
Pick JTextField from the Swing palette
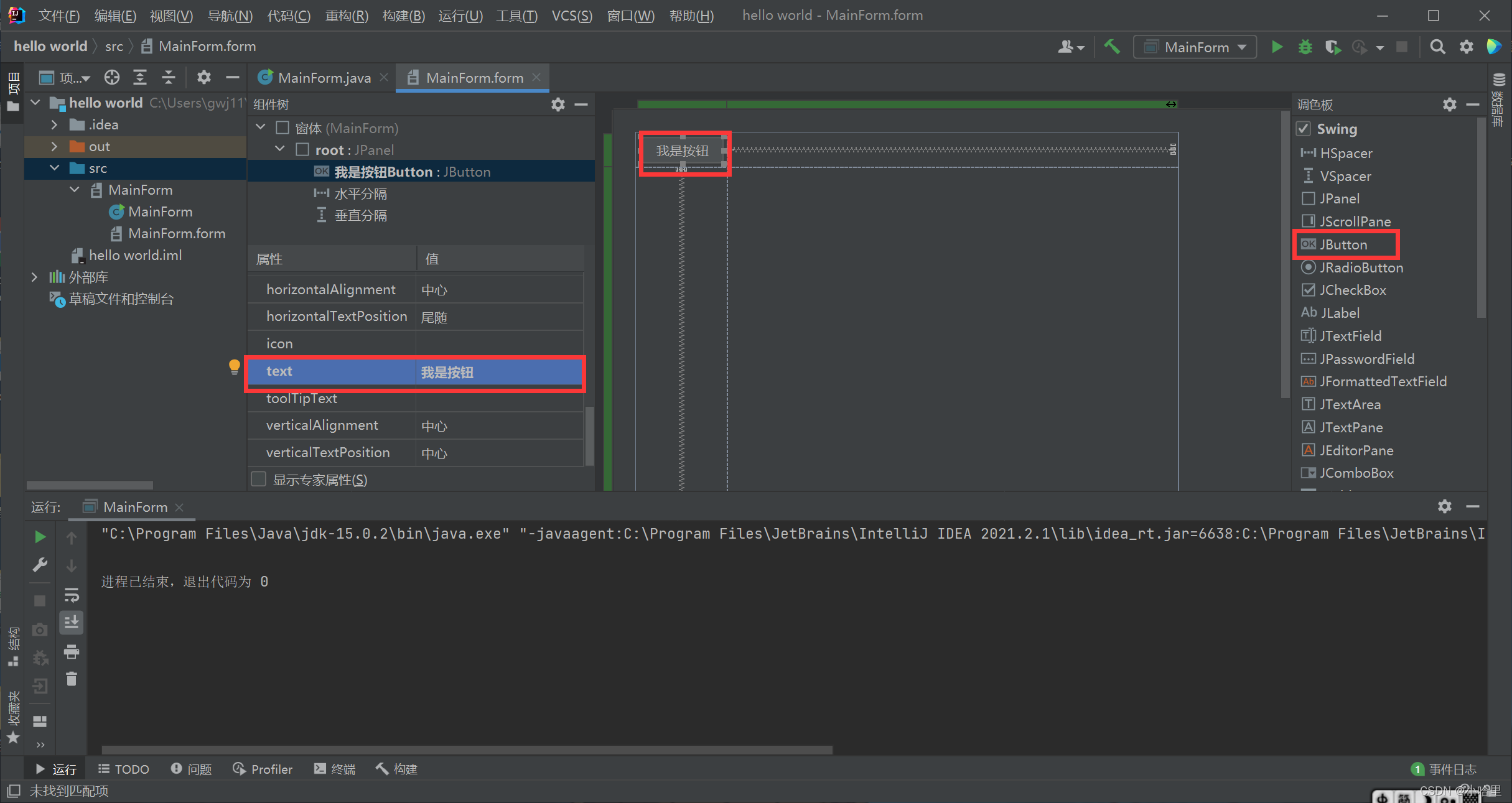1350,337
